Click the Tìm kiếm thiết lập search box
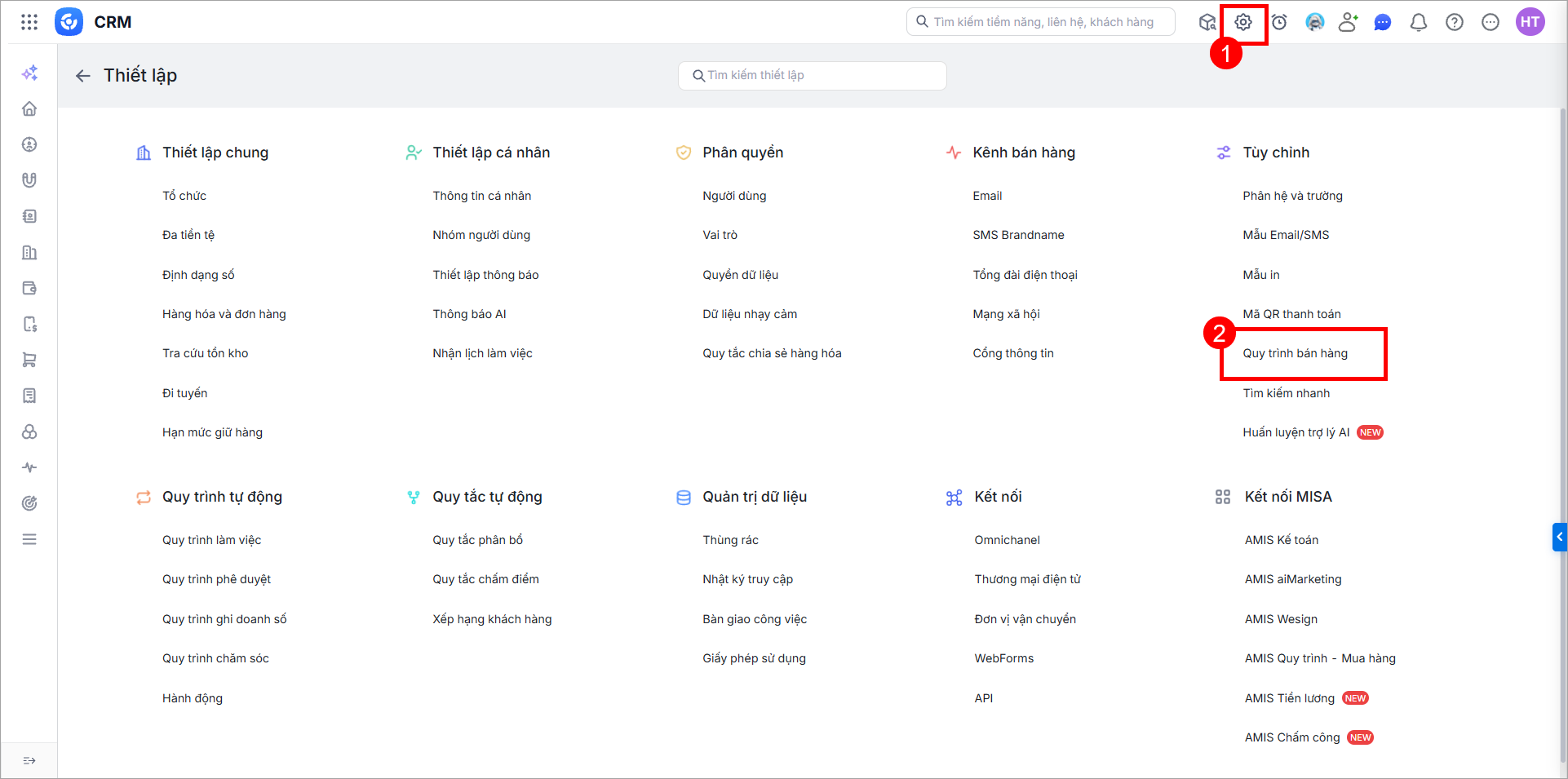 coord(812,76)
